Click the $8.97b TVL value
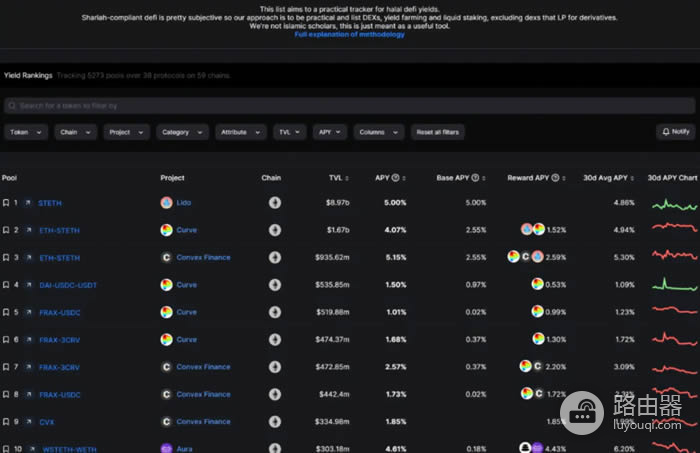Screen dimensions: 700x453 [x=338, y=203]
